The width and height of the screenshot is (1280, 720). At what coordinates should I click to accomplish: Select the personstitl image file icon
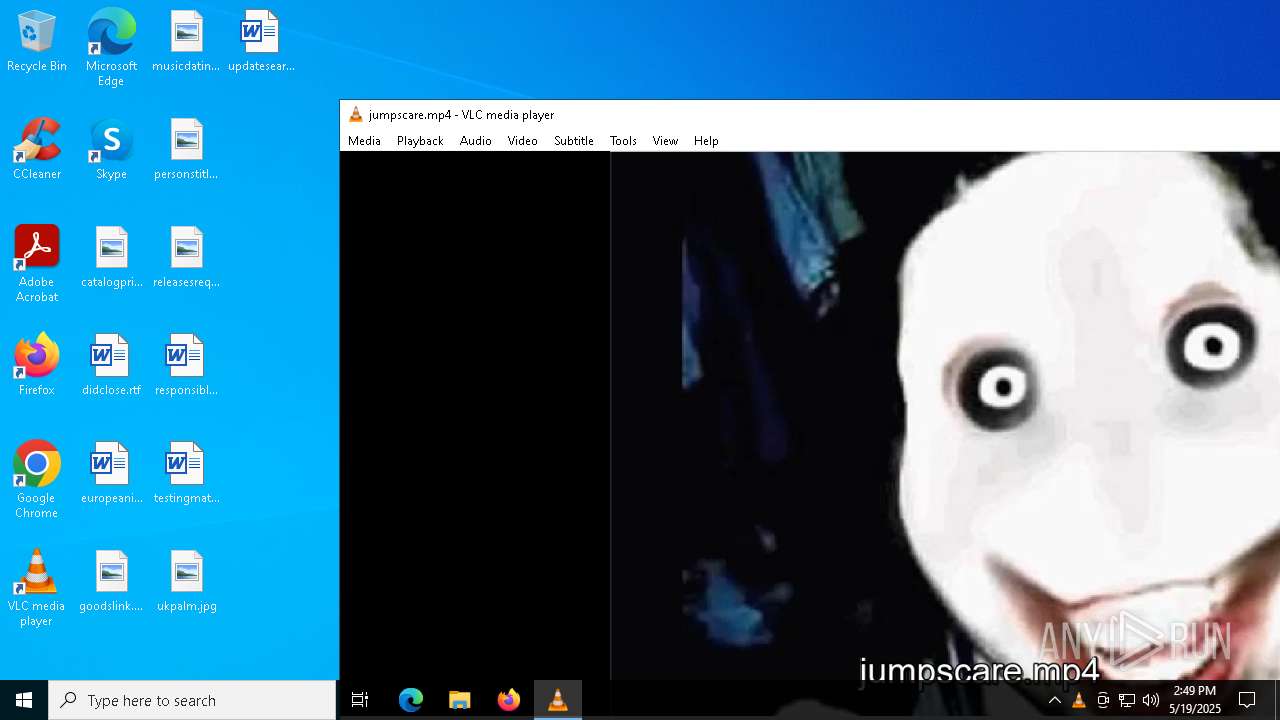pos(186,150)
